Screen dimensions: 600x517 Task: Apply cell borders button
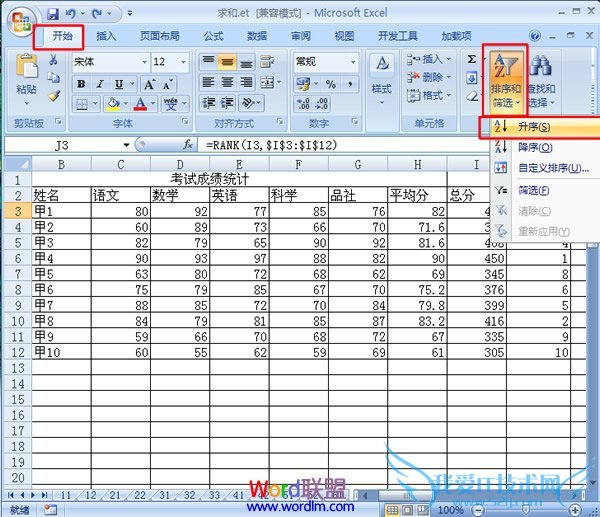tap(82, 104)
